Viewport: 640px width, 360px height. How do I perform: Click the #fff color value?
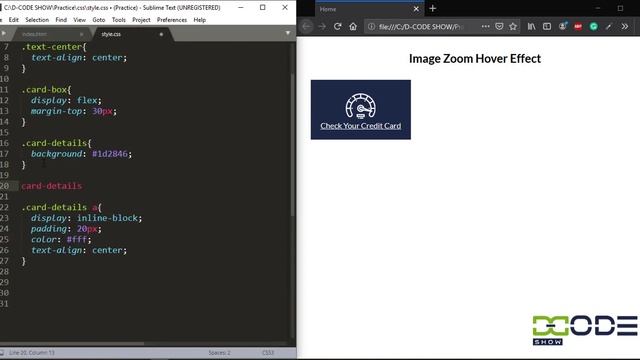tap(76, 240)
